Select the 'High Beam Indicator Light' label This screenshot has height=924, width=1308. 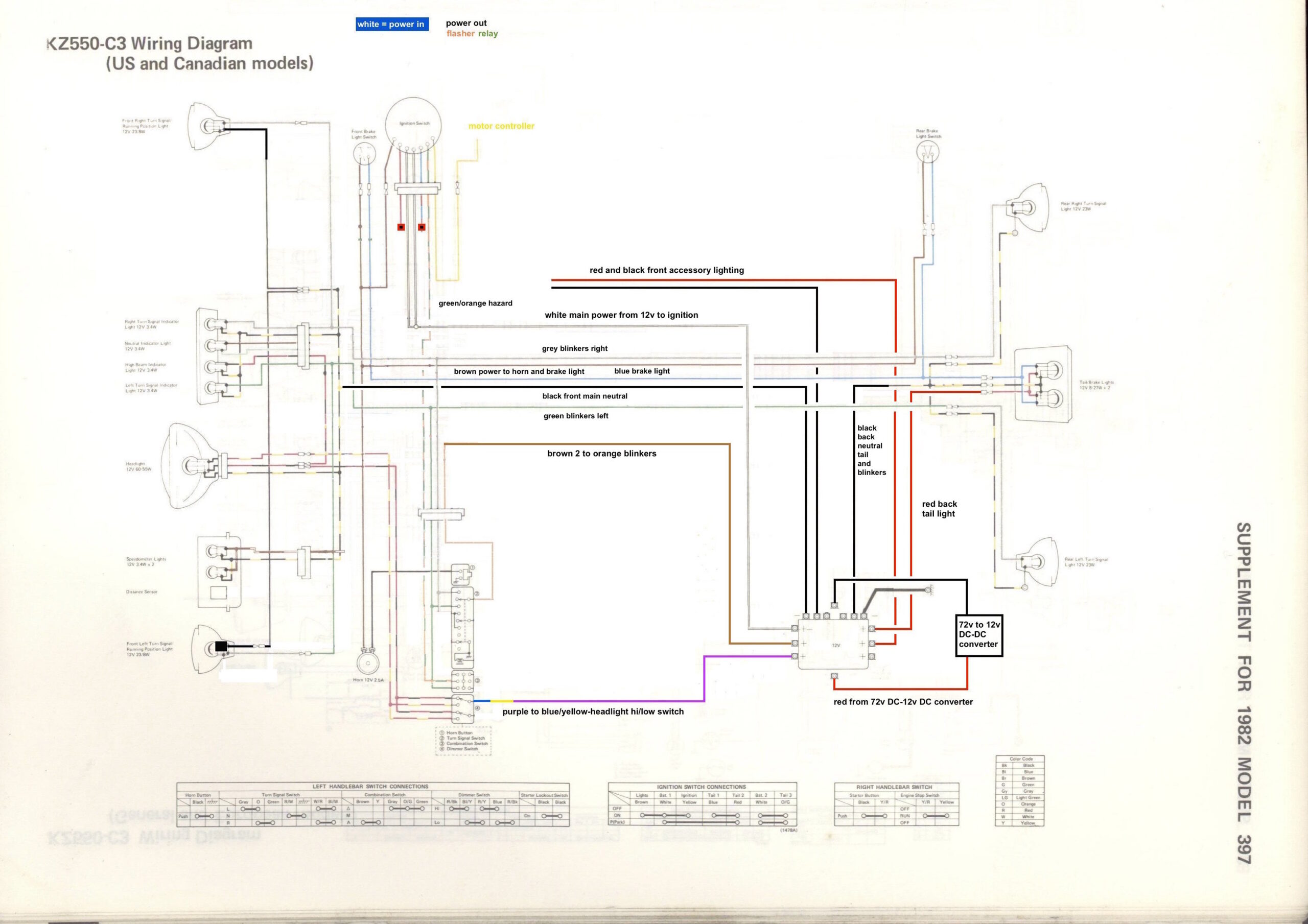pyautogui.click(x=145, y=367)
